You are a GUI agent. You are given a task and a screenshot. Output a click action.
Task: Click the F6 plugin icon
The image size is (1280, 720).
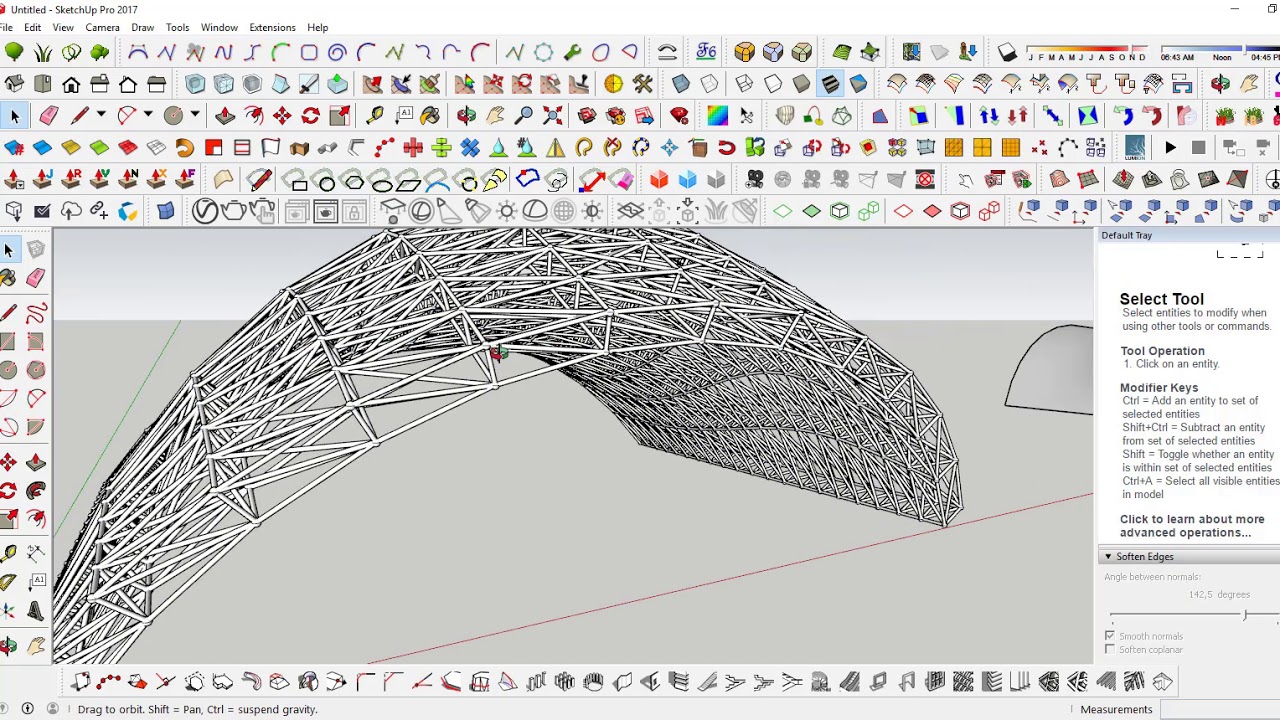click(x=707, y=52)
